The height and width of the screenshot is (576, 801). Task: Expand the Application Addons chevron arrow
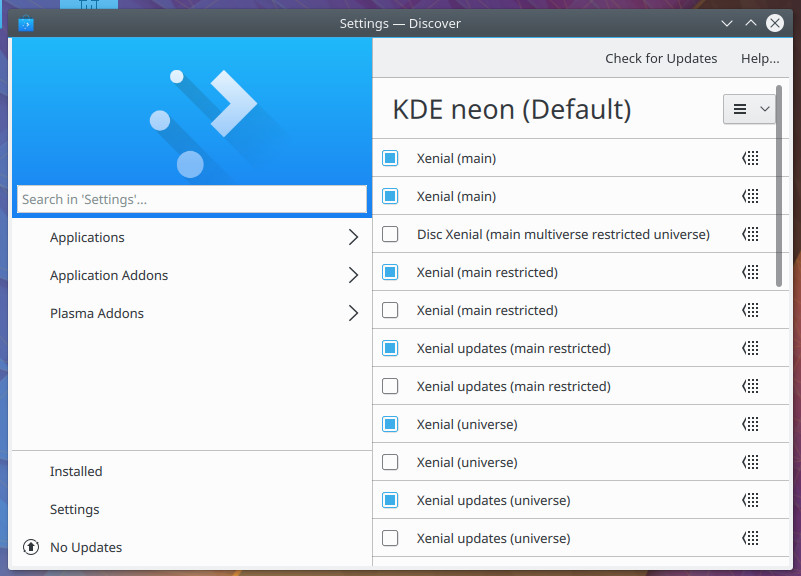point(353,275)
